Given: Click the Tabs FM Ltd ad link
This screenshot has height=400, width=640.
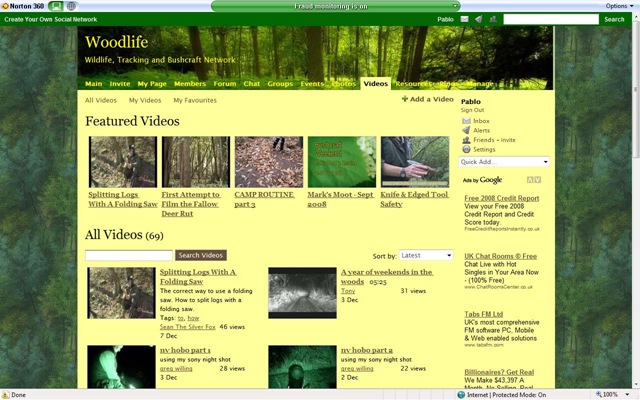Looking at the screenshot, I should tap(483, 314).
